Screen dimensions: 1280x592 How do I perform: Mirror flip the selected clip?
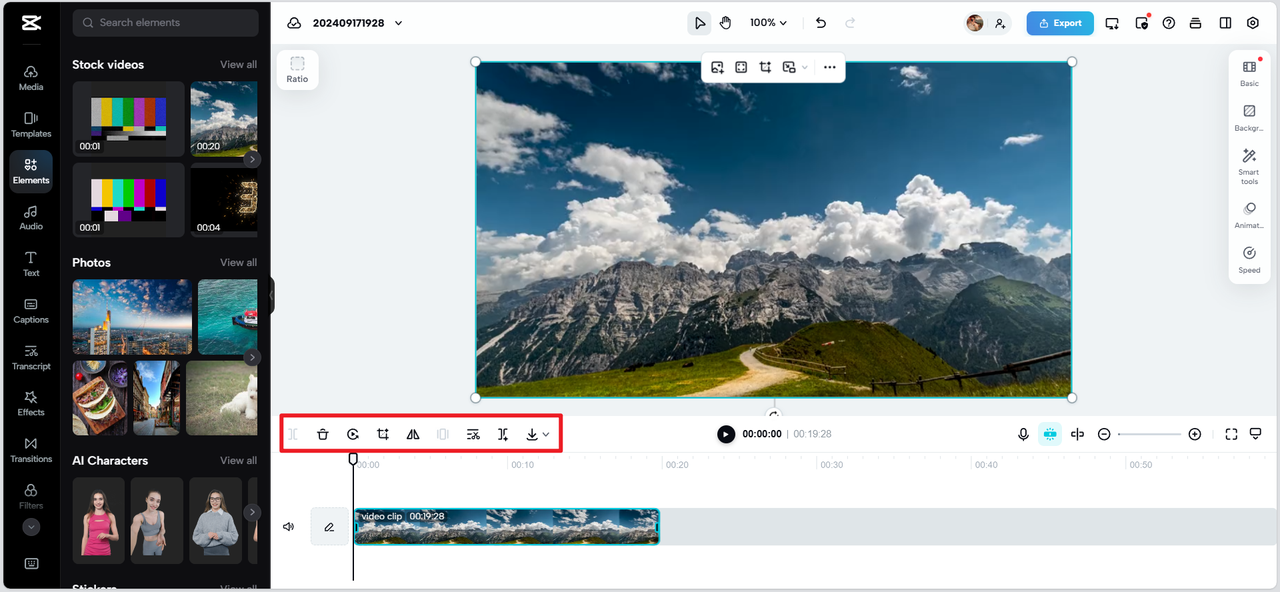413,434
